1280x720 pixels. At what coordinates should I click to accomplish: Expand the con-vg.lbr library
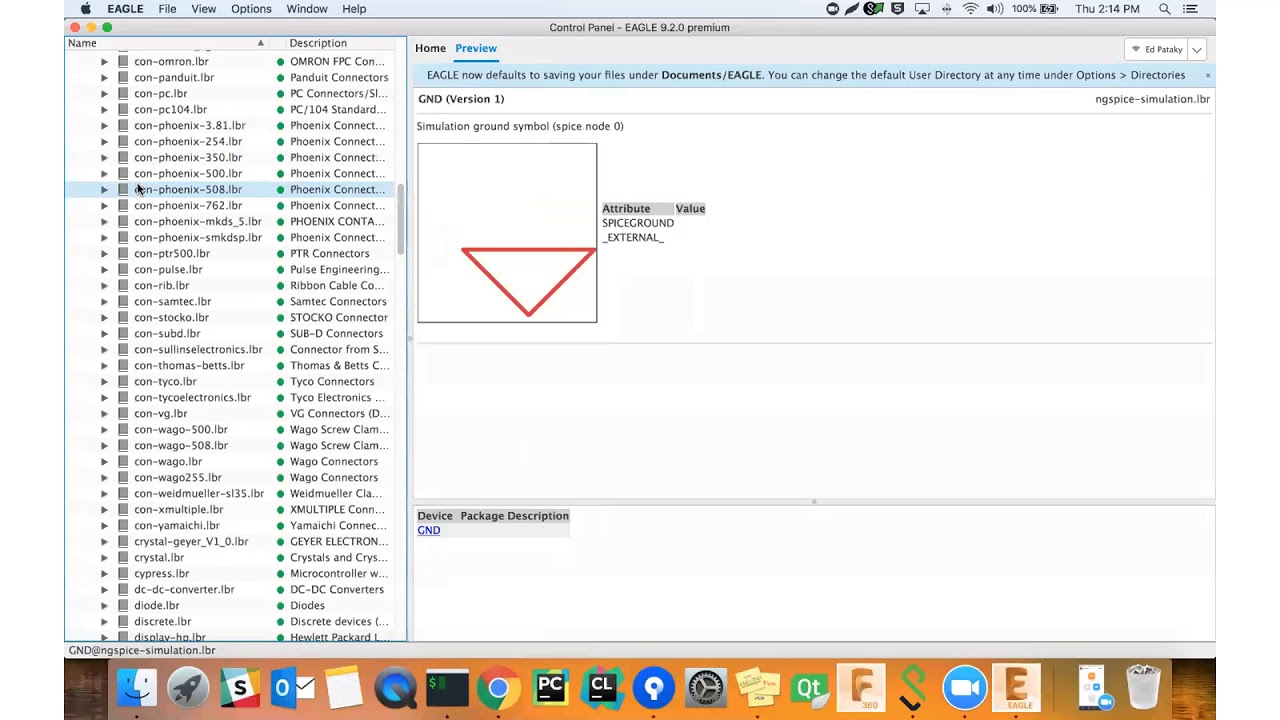click(104, 413)
